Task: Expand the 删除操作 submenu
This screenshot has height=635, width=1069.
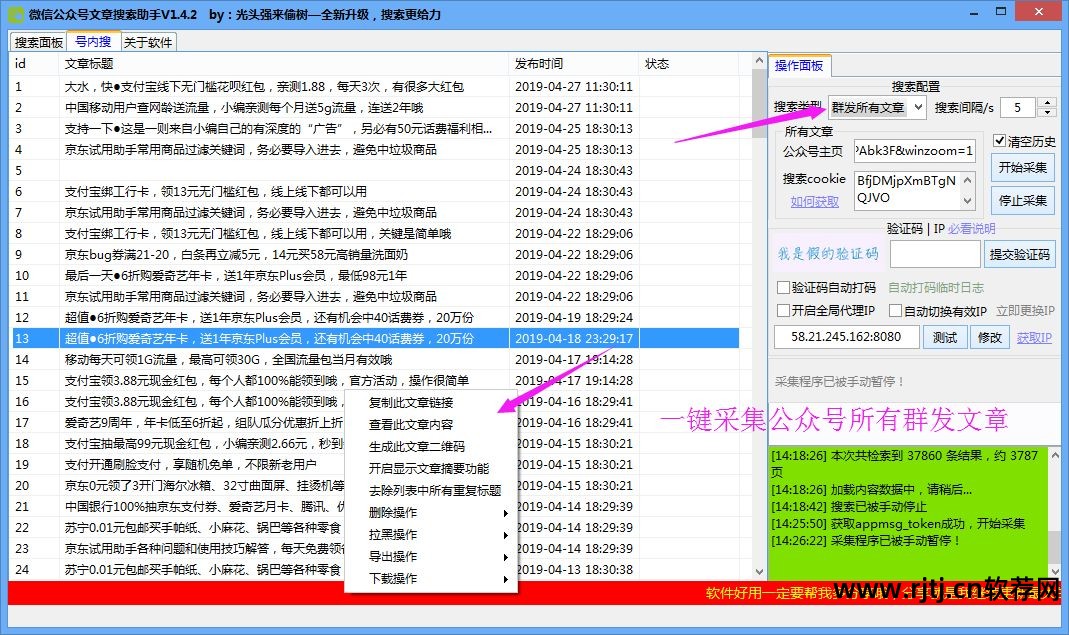Action: tap(431, 512)
